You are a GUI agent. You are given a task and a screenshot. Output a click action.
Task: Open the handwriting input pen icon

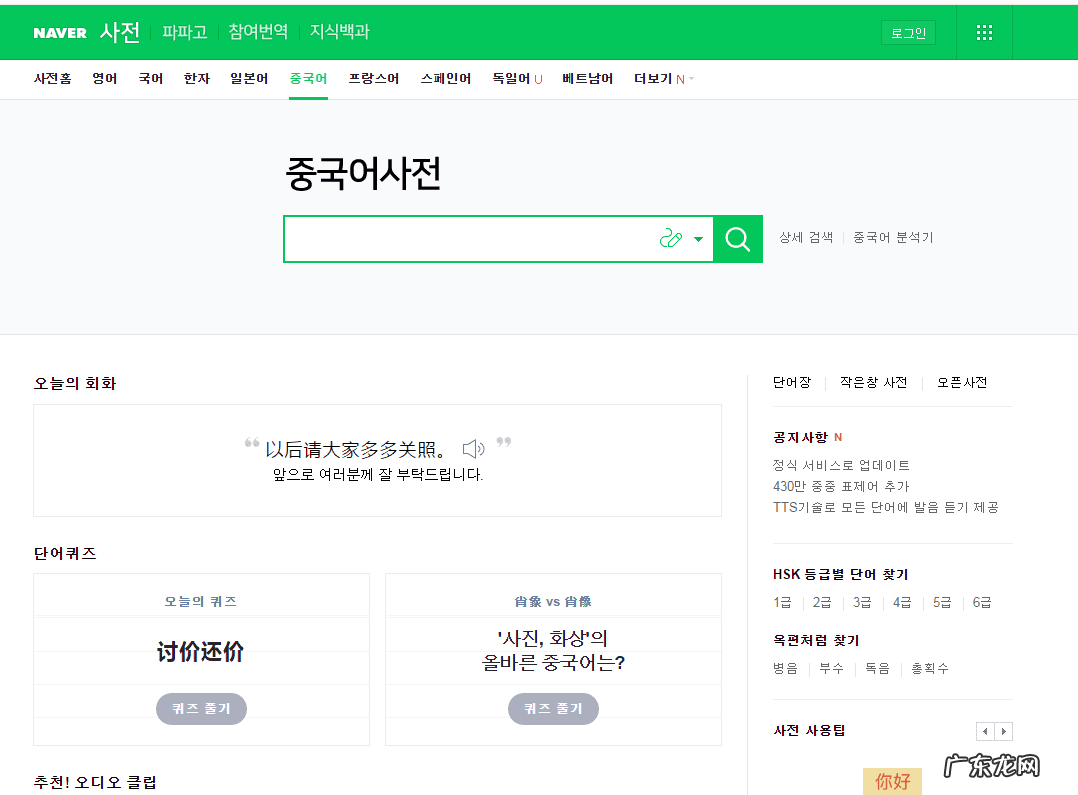click(x=670, y=239)
